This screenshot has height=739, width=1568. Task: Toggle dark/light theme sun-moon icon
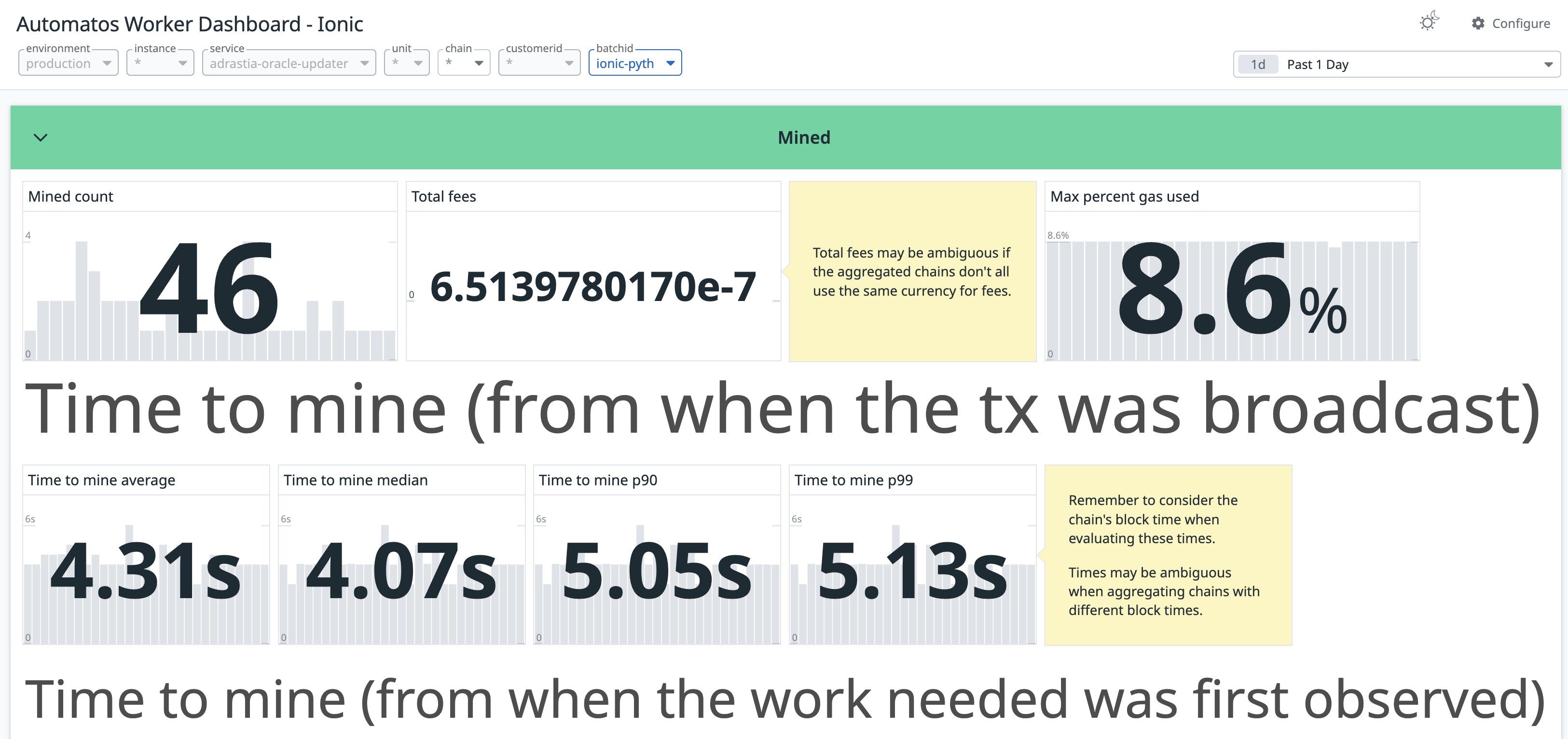click(x=1428, y=21)
